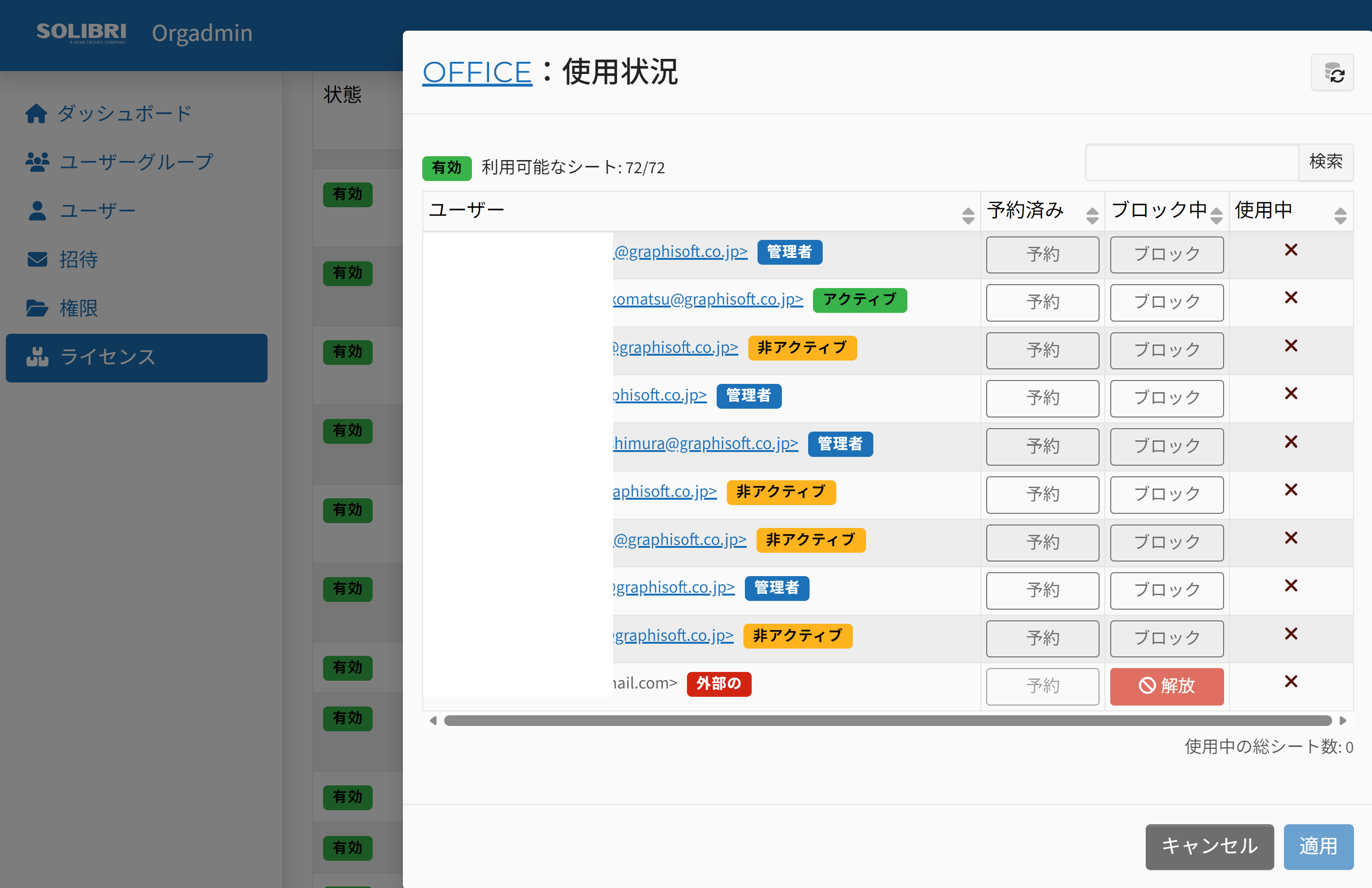Sort by the ユーザー column arrows
The width and height of the screenshot is (1372, 888).
[968, 216]
